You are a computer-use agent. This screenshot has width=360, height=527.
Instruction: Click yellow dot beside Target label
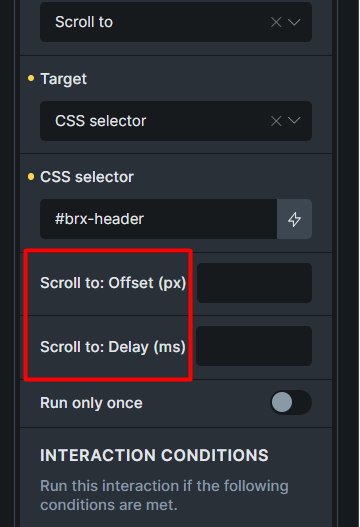pos(31,78)
